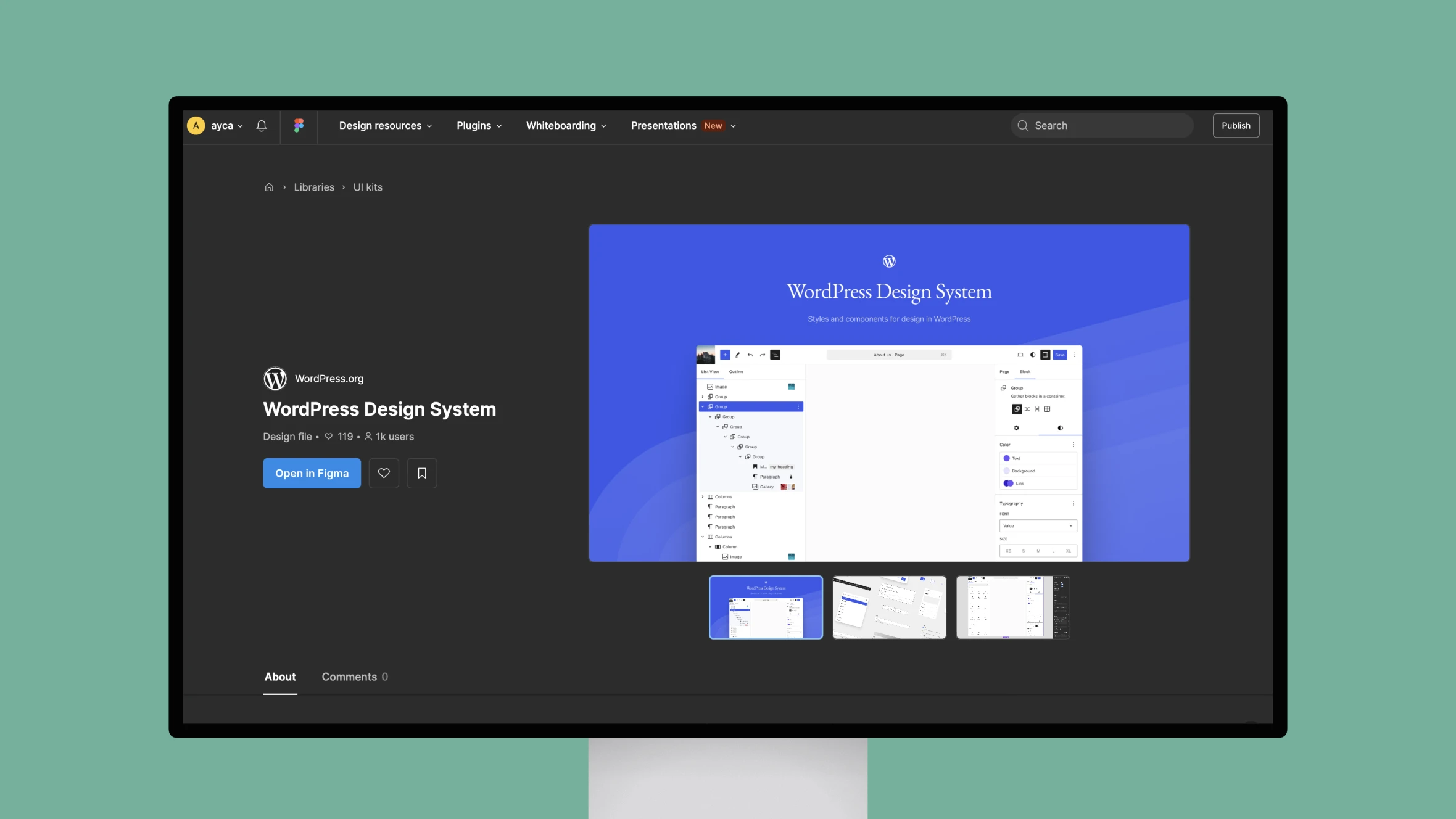This screenshot has height=819, width=1456.
Task: Expand the Design resources dropdown
Action: coord(386,125)
